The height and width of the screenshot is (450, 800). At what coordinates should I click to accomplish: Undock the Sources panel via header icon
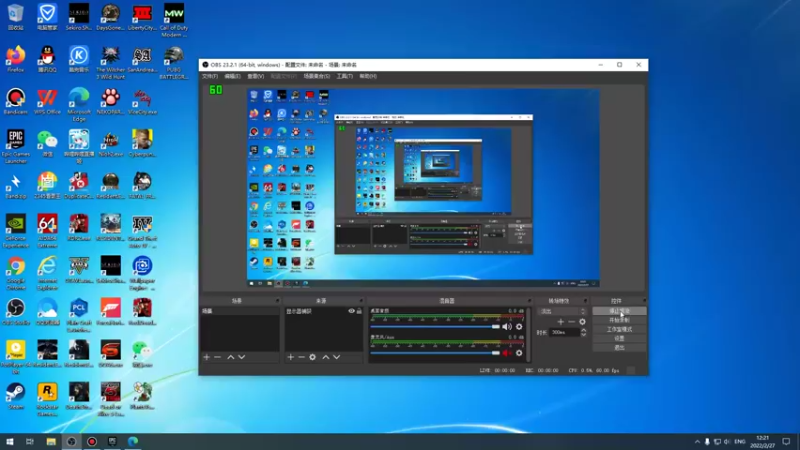click(361, 301)
